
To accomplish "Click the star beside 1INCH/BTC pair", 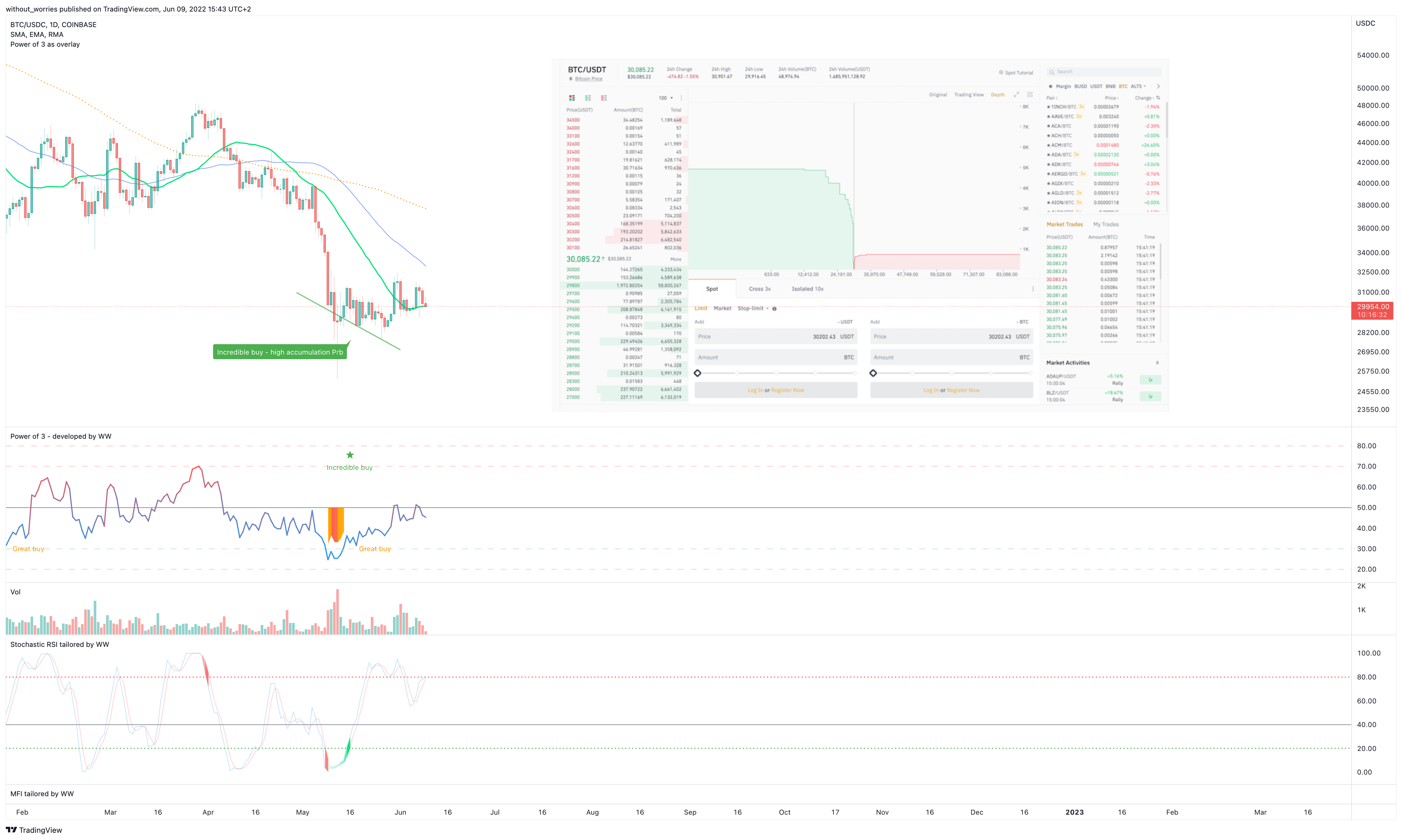I will point(1049,107).
